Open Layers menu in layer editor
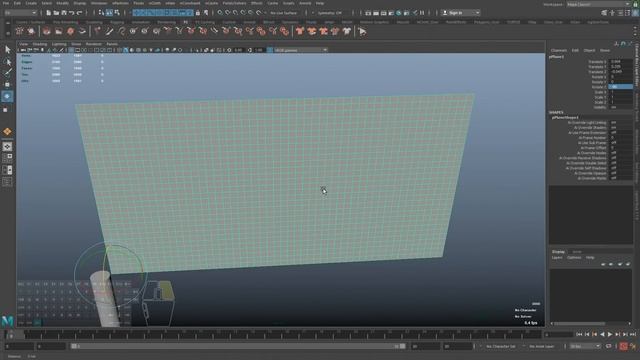 point(557,258)
